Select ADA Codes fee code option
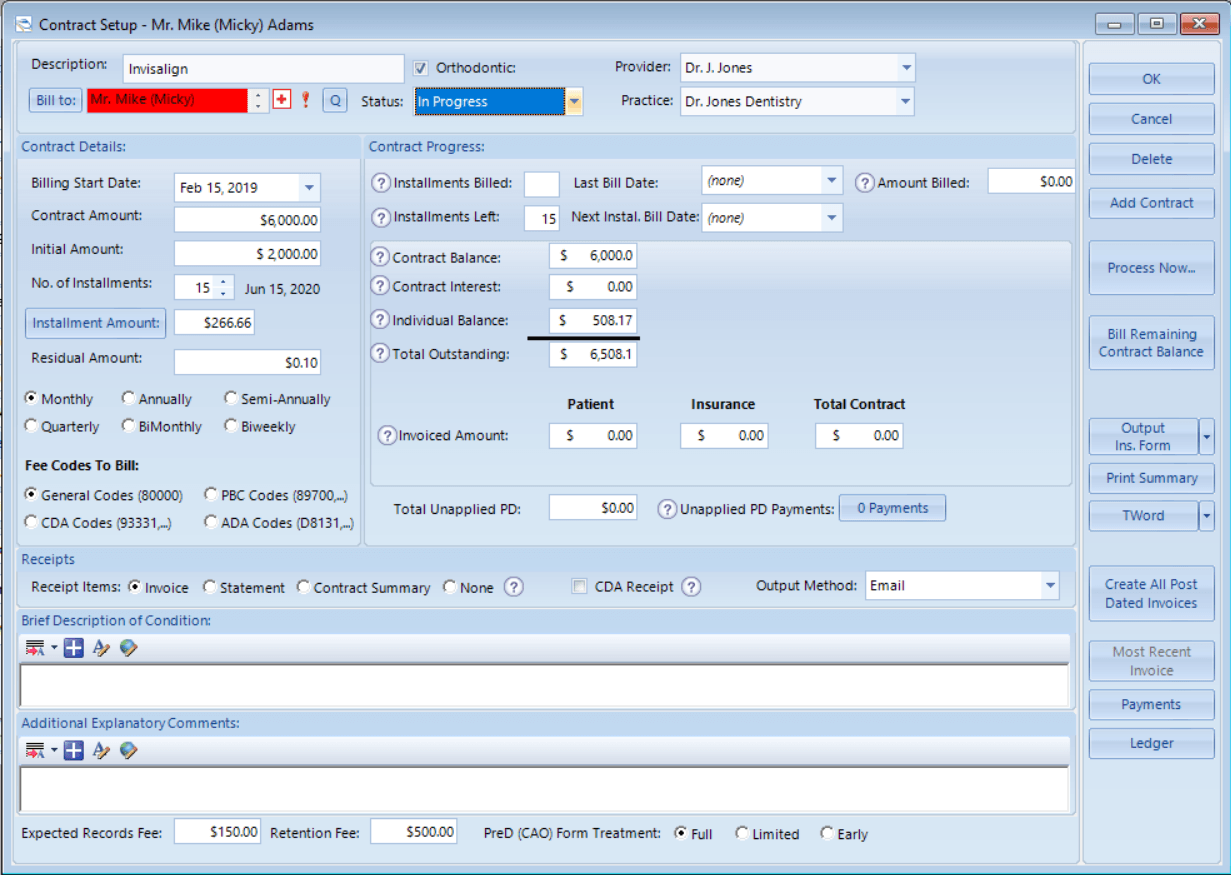 coord(211,521)
